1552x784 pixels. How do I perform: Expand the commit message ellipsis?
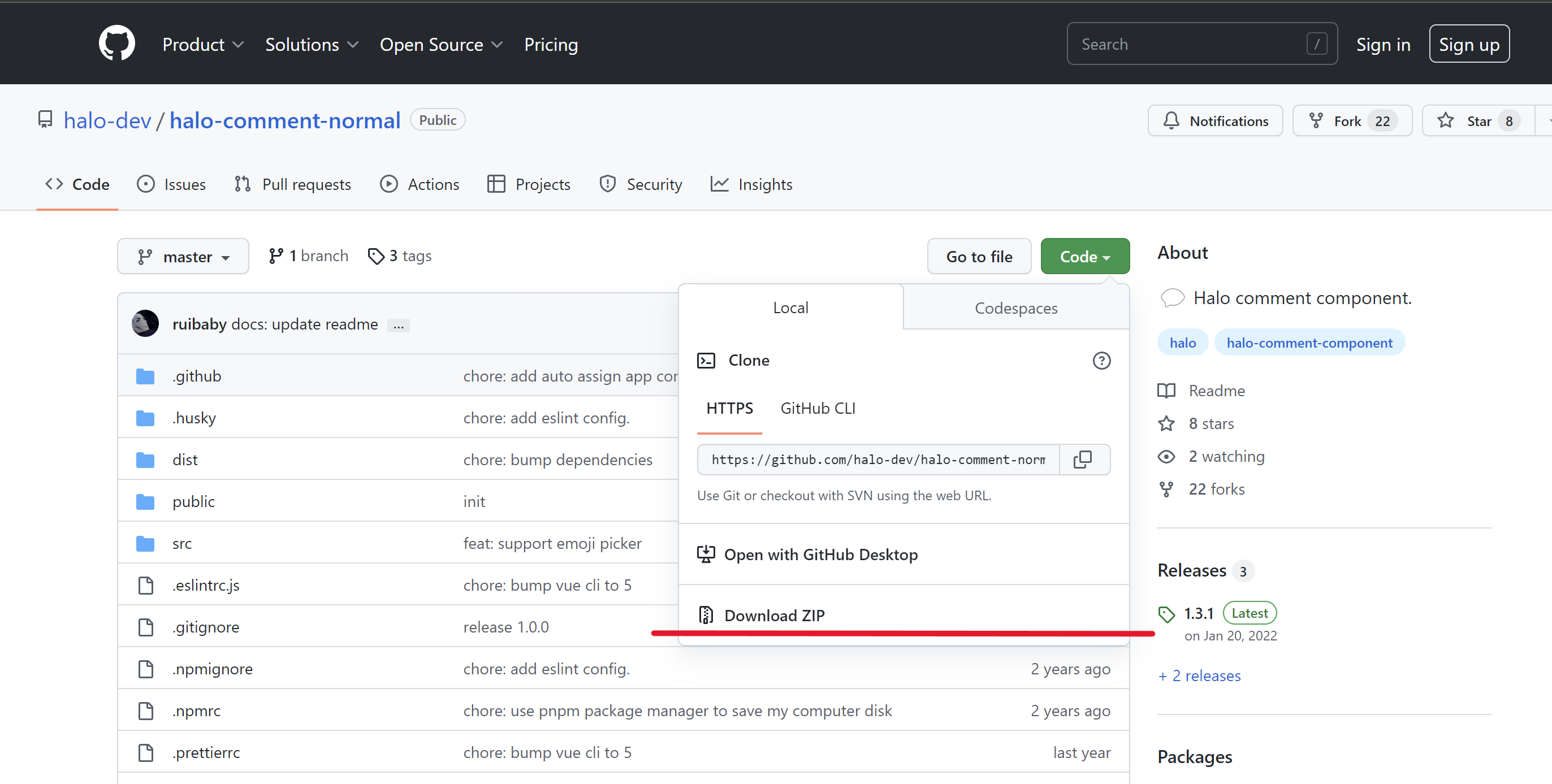pos(398,326)
